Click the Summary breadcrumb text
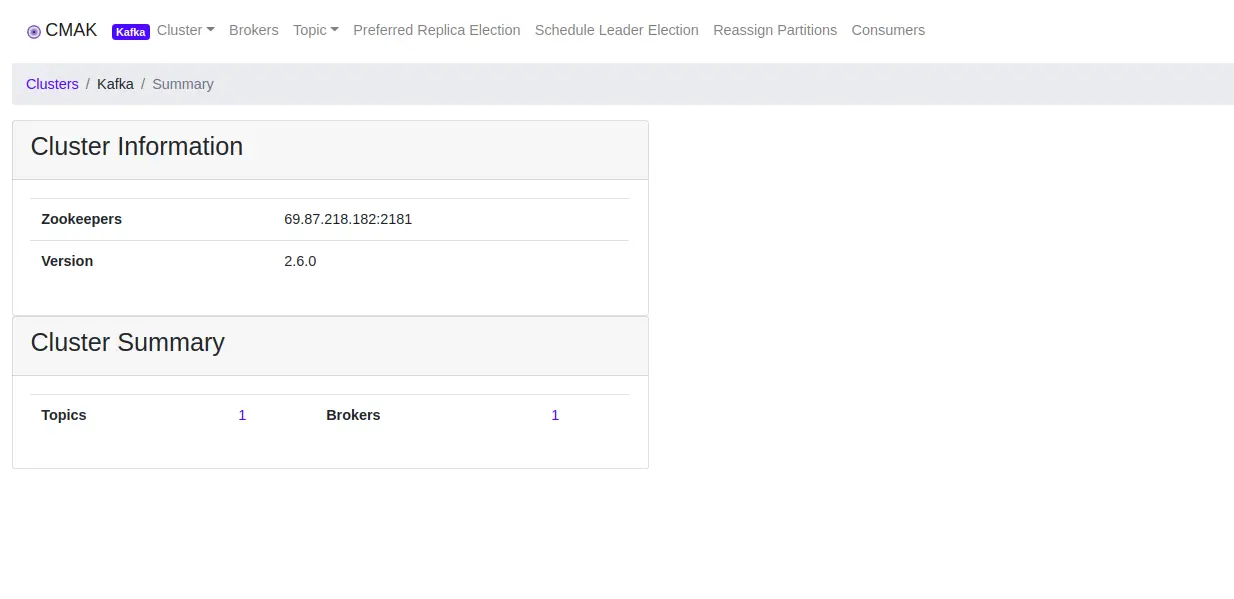The image size is (1234, 599). [183, 84]
